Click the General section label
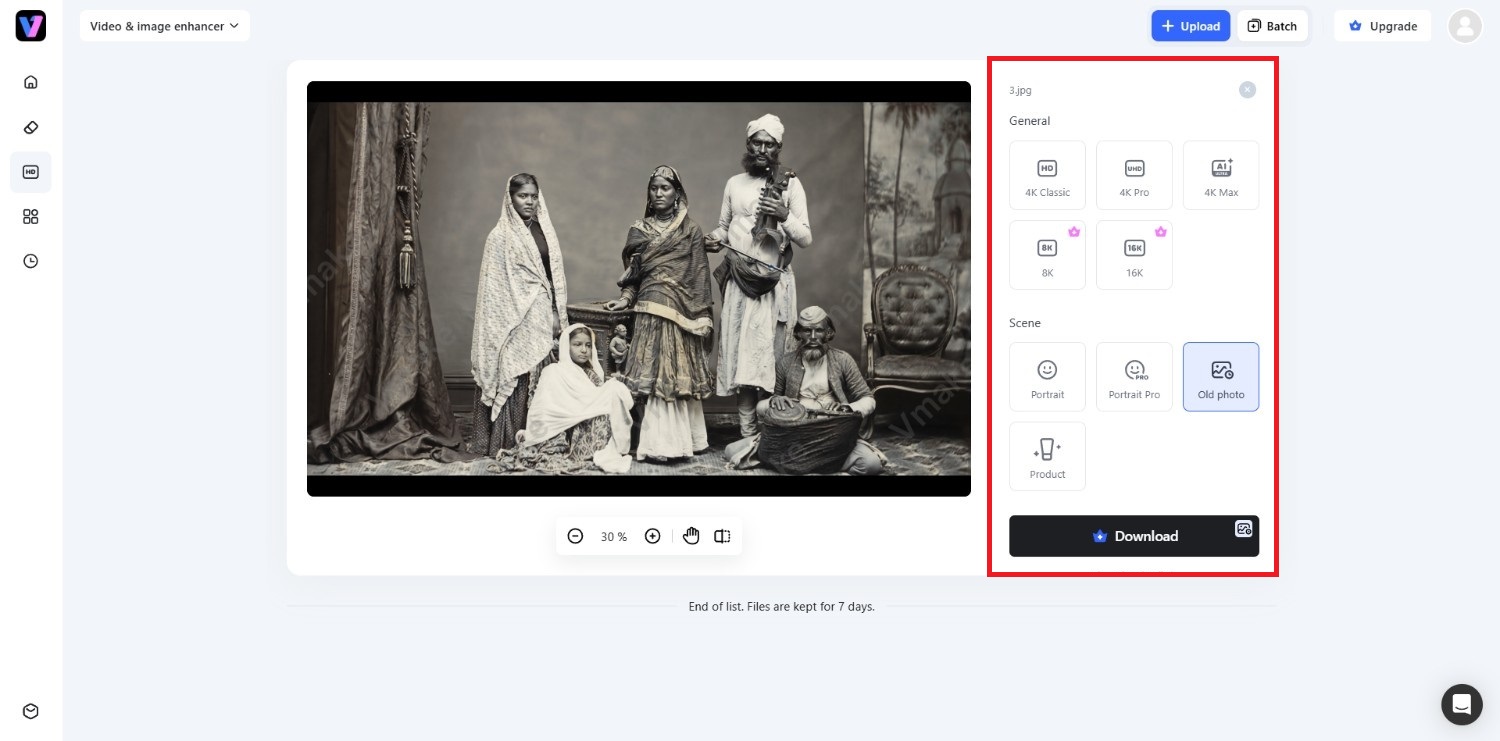Viewport: 1500px width, 741px height. (1030, 121)
